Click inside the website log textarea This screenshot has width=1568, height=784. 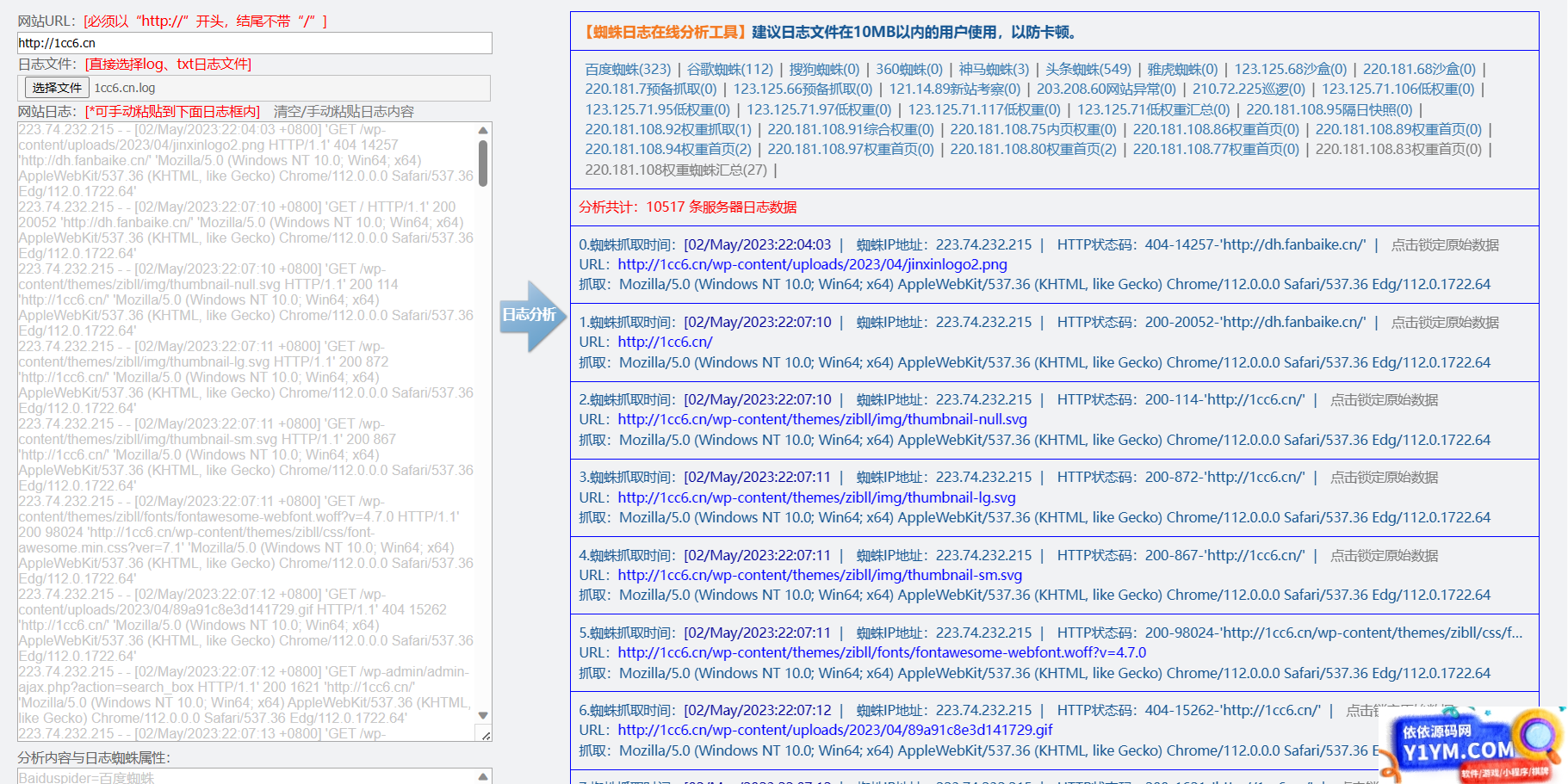(247, 431)
